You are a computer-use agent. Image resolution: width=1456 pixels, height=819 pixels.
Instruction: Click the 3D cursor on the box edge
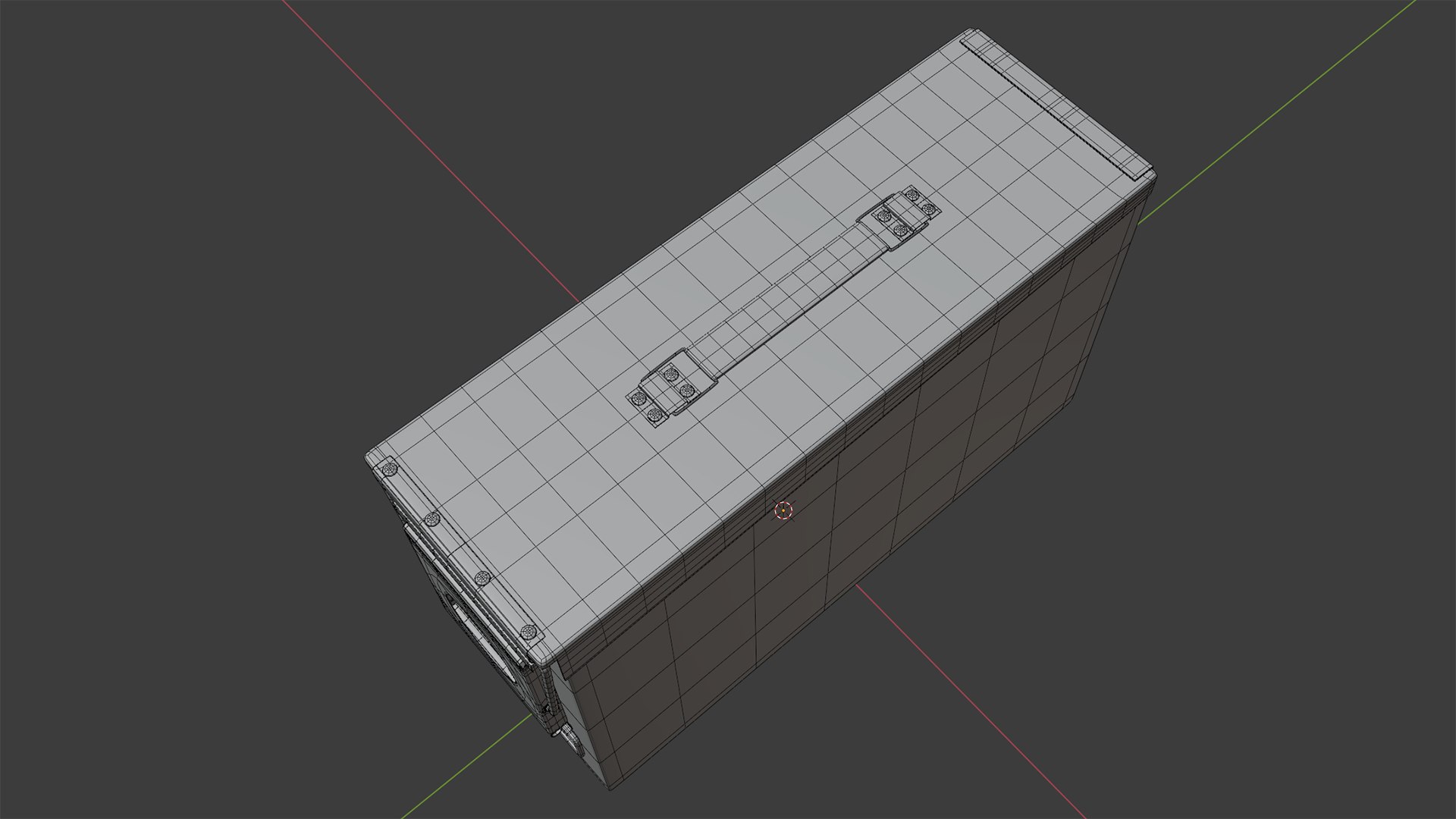click(x=783, y=511)
